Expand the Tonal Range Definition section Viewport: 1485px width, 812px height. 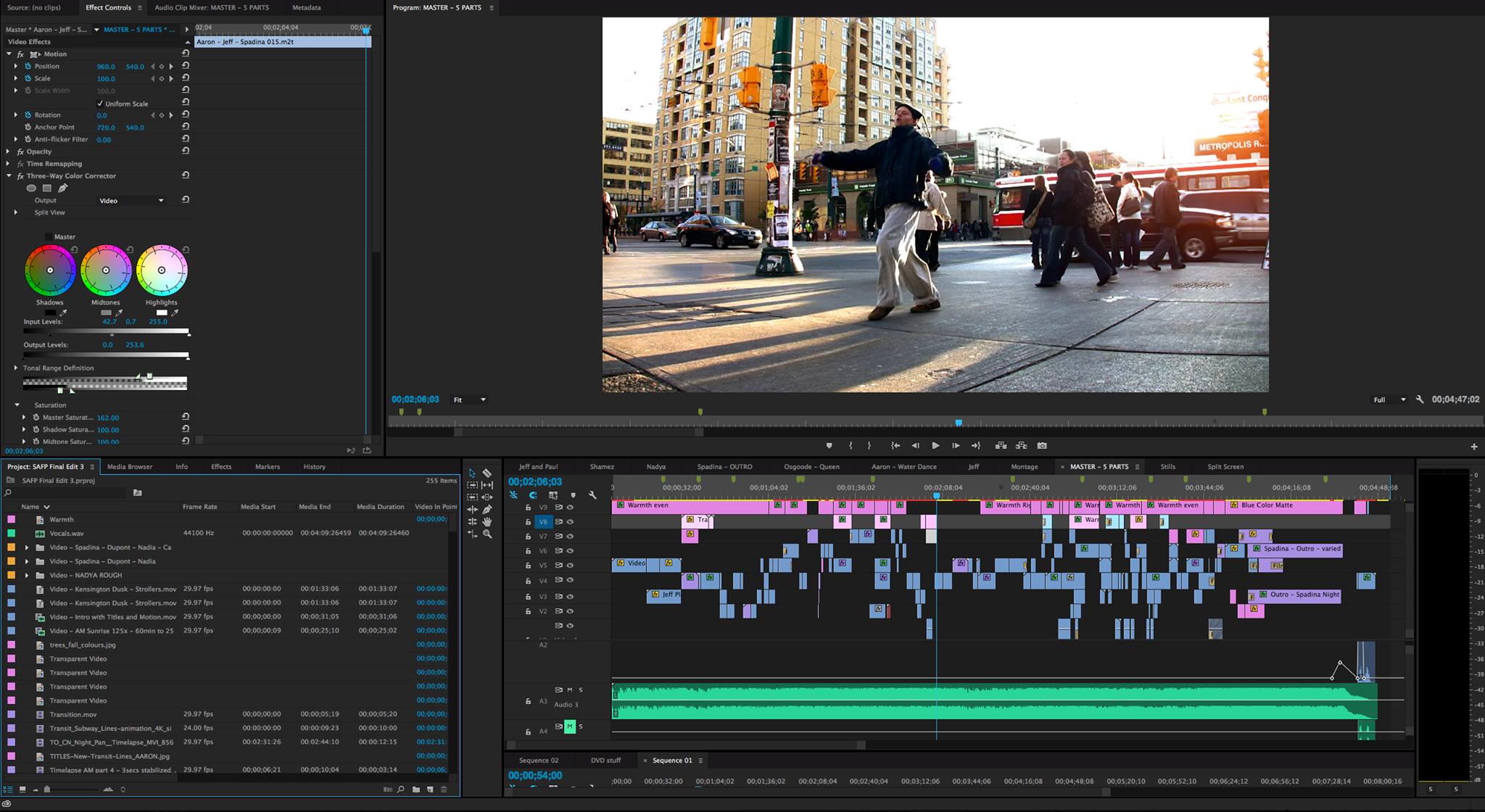(15, 368)
